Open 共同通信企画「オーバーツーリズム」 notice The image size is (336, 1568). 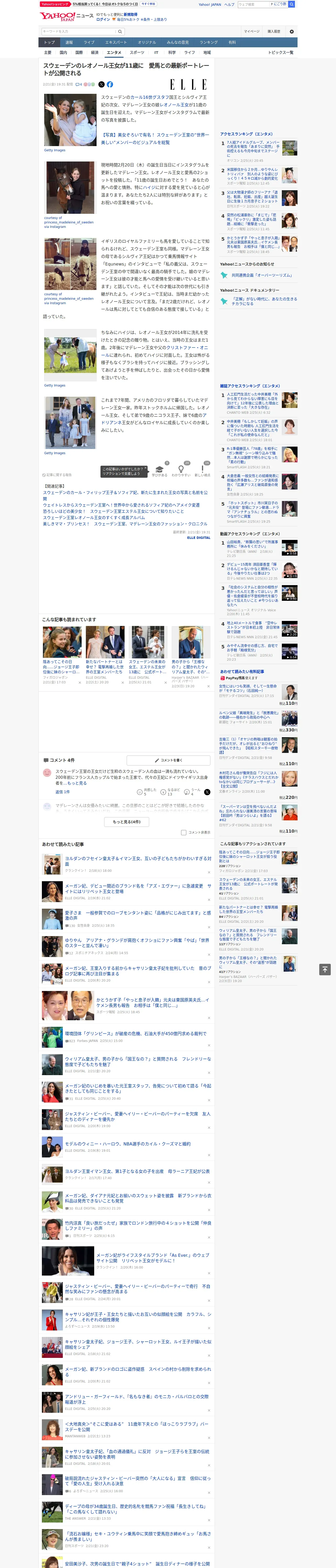[x=262, y=275]
